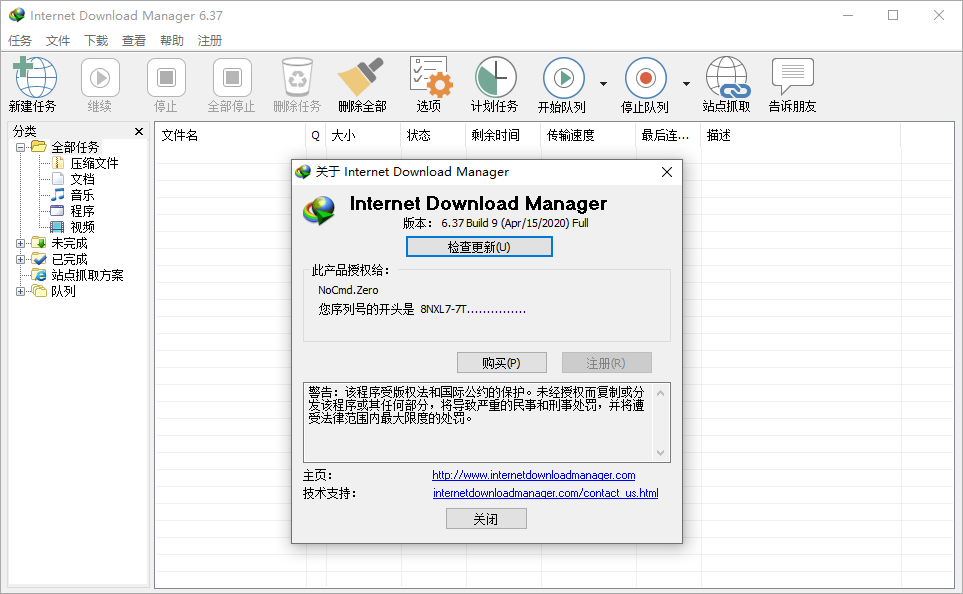Sort by the 剩余时间 column header
Screen dimensions: 963x594
click(x=504, y=135)
